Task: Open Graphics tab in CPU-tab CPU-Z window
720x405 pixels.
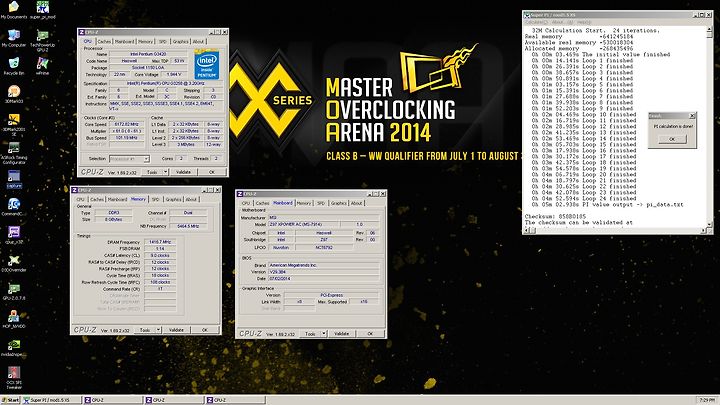Action: (x=180, y=41)
